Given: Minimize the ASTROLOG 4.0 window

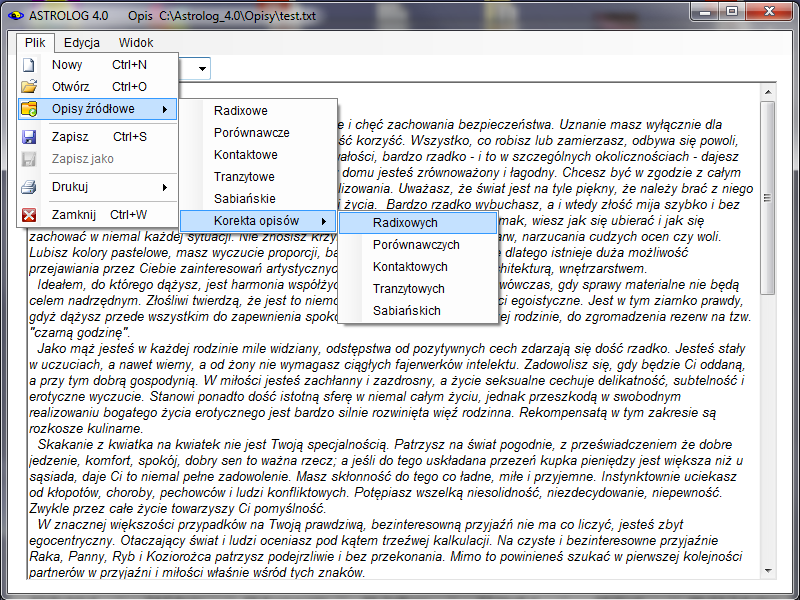Looking at the screenshot, I should pos(706,11).
